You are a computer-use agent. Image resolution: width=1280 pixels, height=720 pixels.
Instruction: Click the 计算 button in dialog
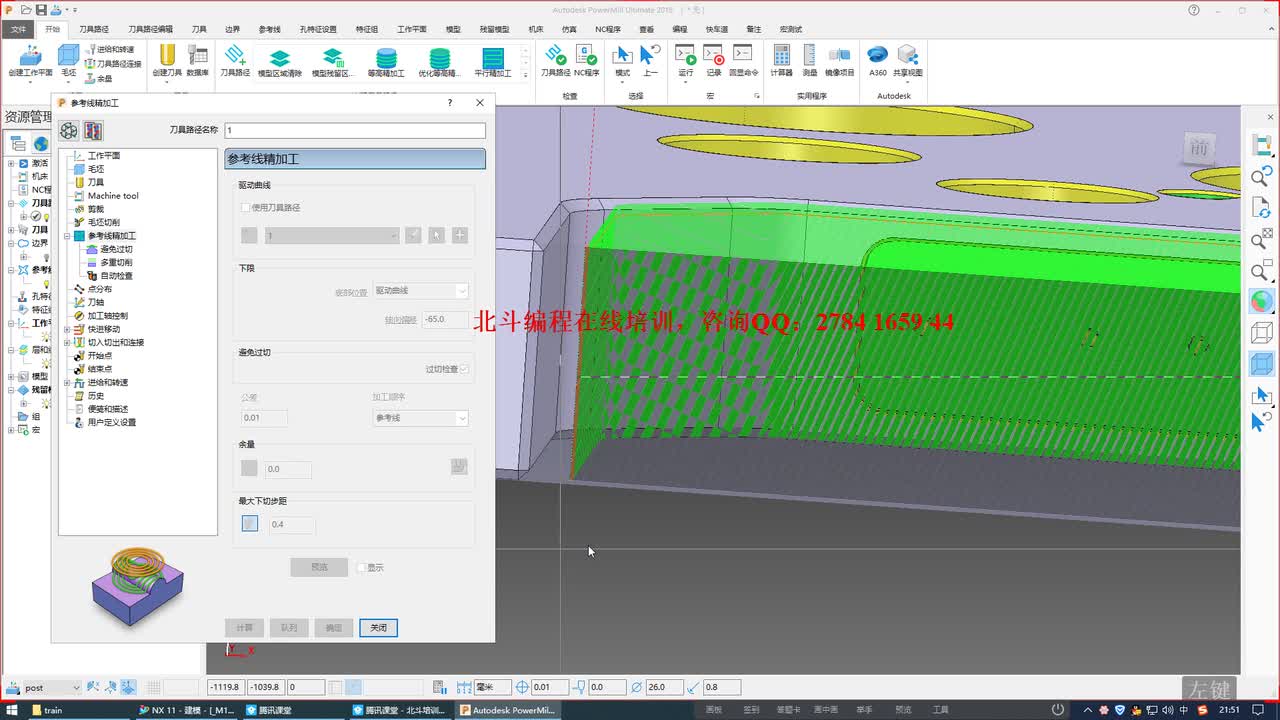(x=245, y=627)
